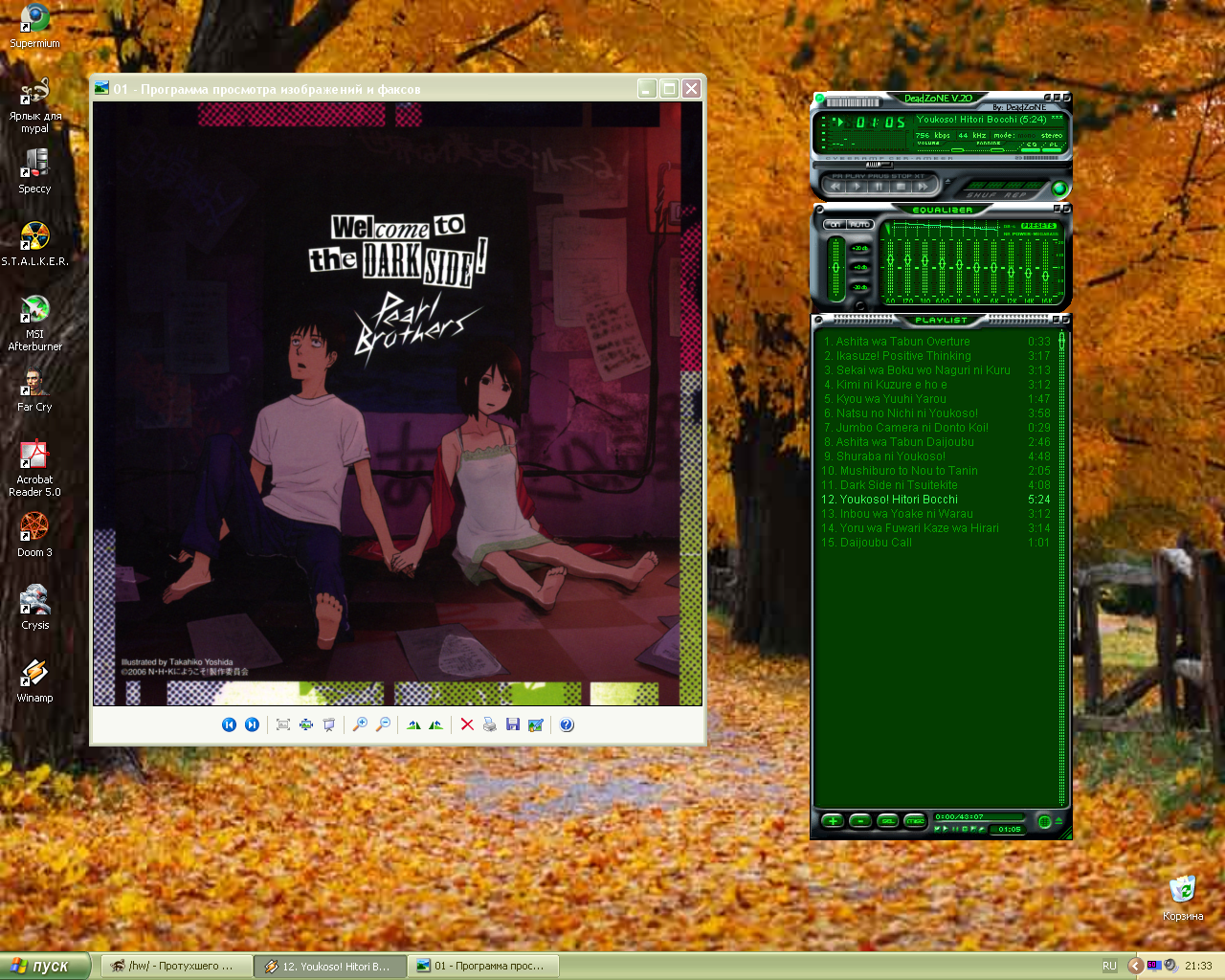Screen dimensions: 1225x980
Task: Open the Supermium desktop shortcut
Action: [34, 26]
